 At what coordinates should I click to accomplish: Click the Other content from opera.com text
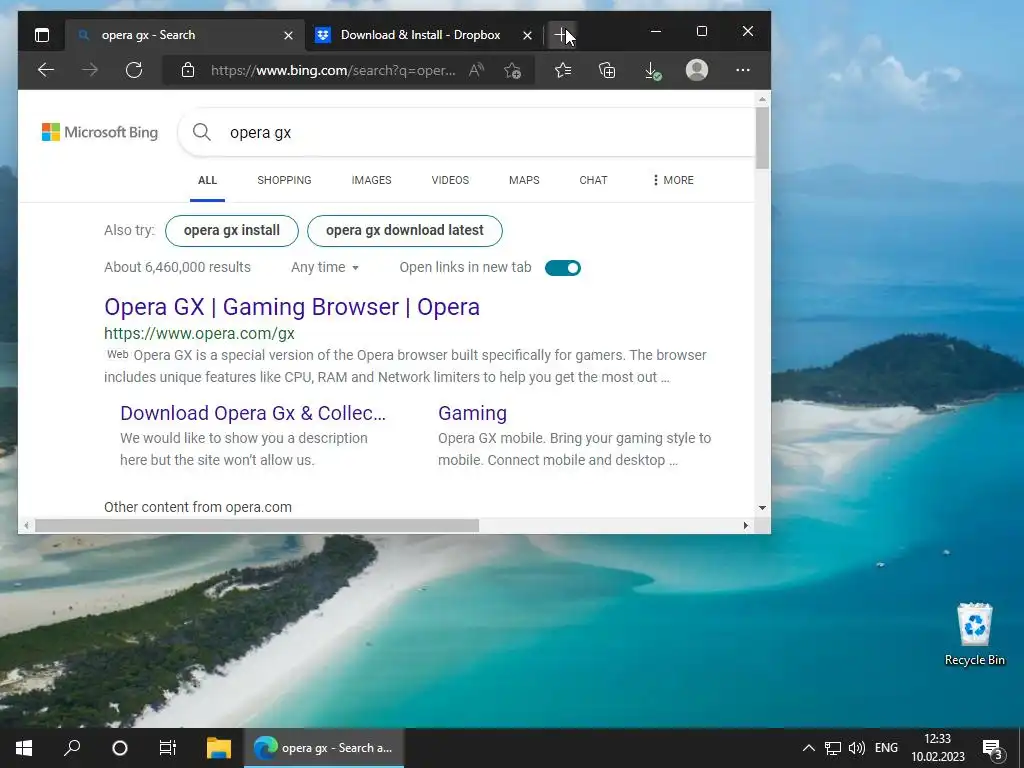[198, 507]
